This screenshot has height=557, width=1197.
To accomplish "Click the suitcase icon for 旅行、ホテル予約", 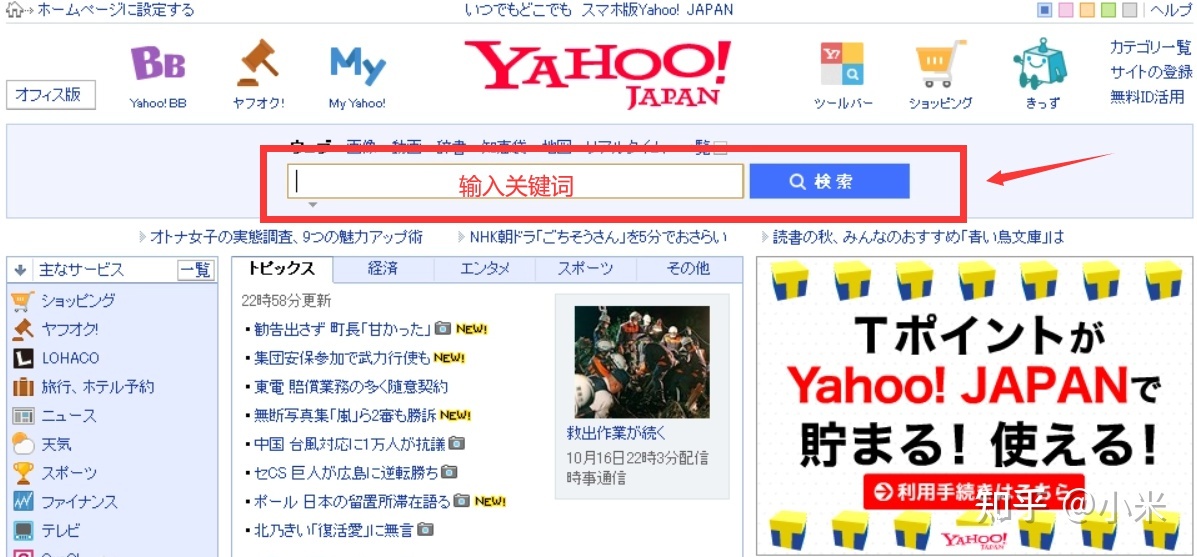I will [x=23, y=387].
